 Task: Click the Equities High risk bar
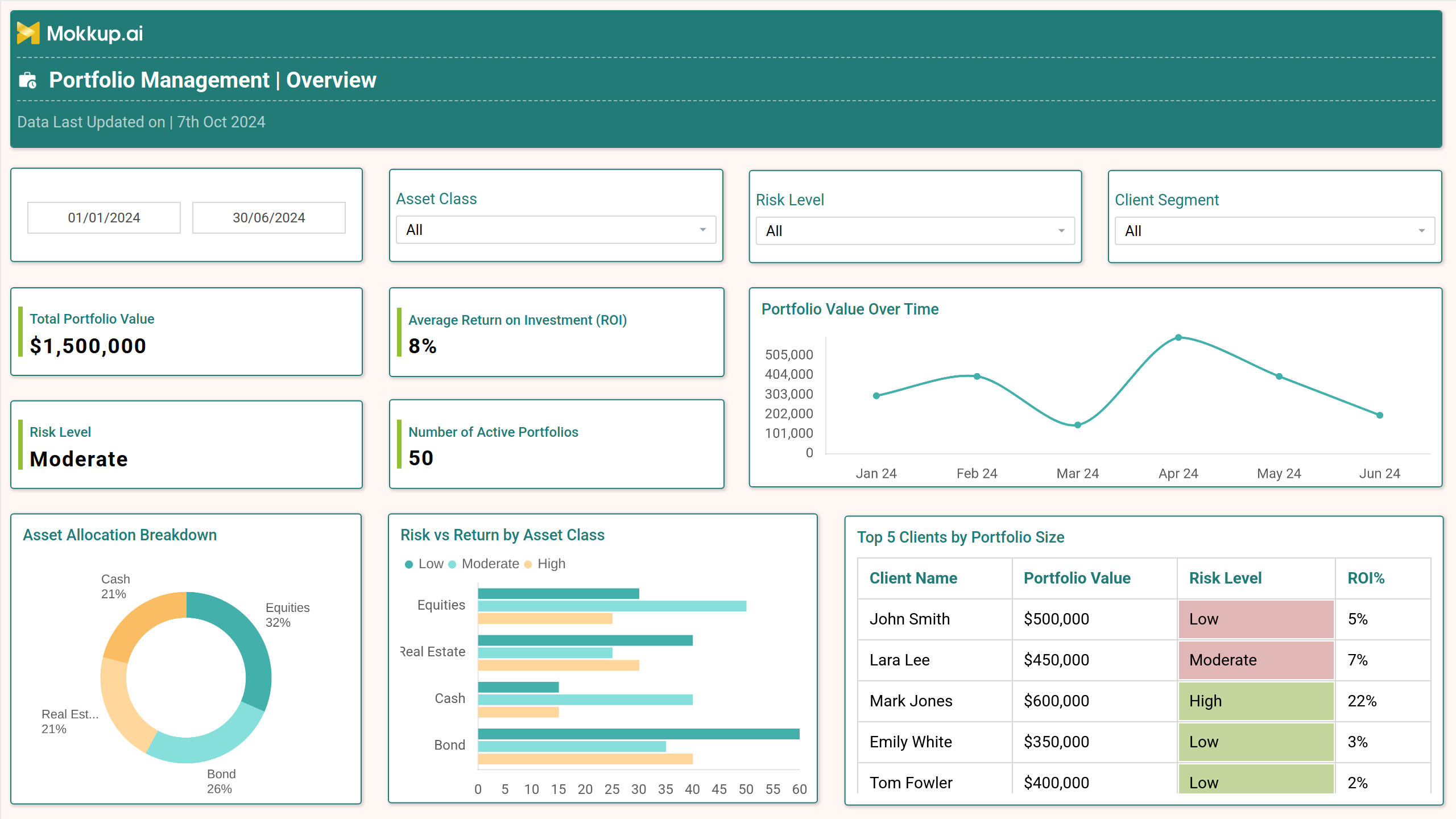tap(545, 619)
